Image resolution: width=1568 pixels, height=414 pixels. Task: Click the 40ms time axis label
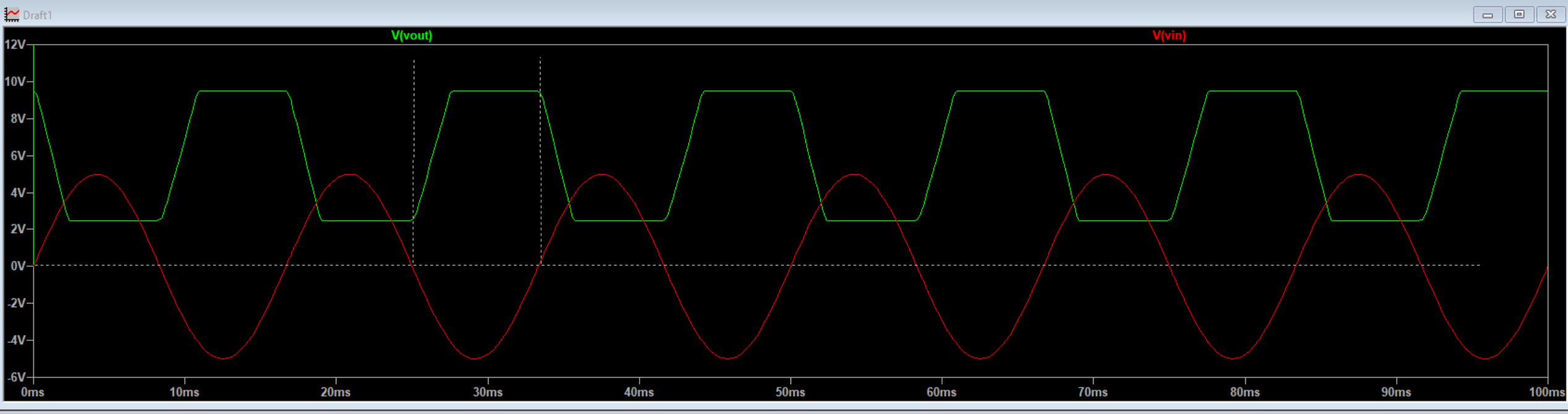pyautogui.click(x=639, y=392)
